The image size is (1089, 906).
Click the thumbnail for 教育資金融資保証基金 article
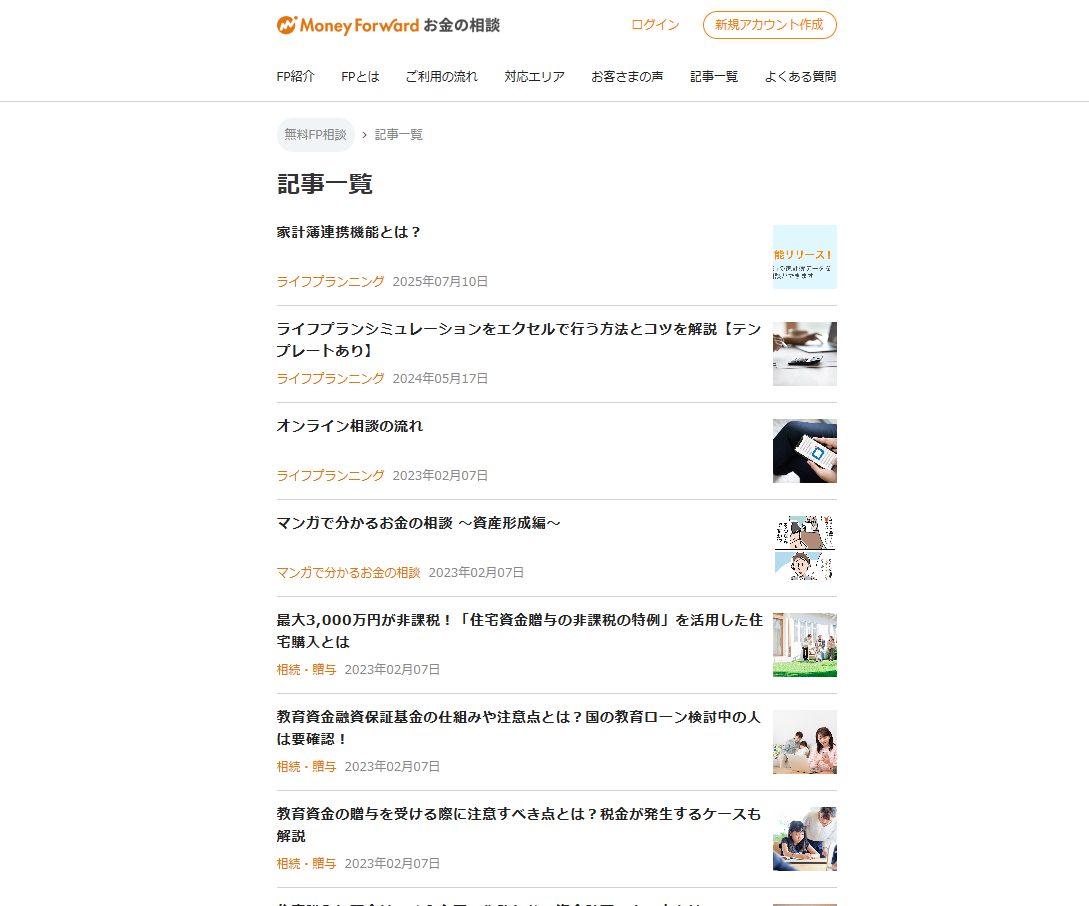tap(804, 742)
